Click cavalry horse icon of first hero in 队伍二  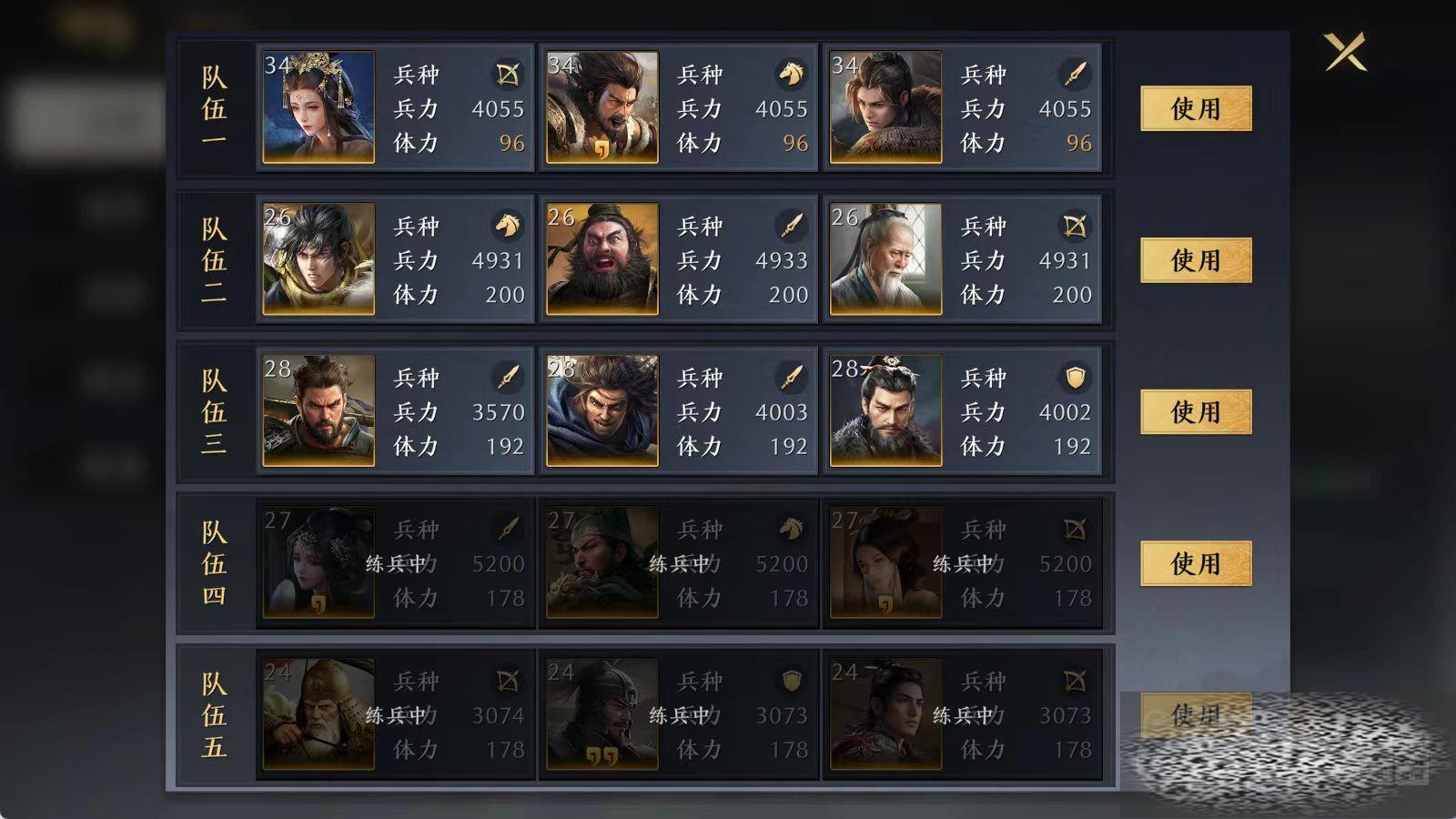(508, 225)
